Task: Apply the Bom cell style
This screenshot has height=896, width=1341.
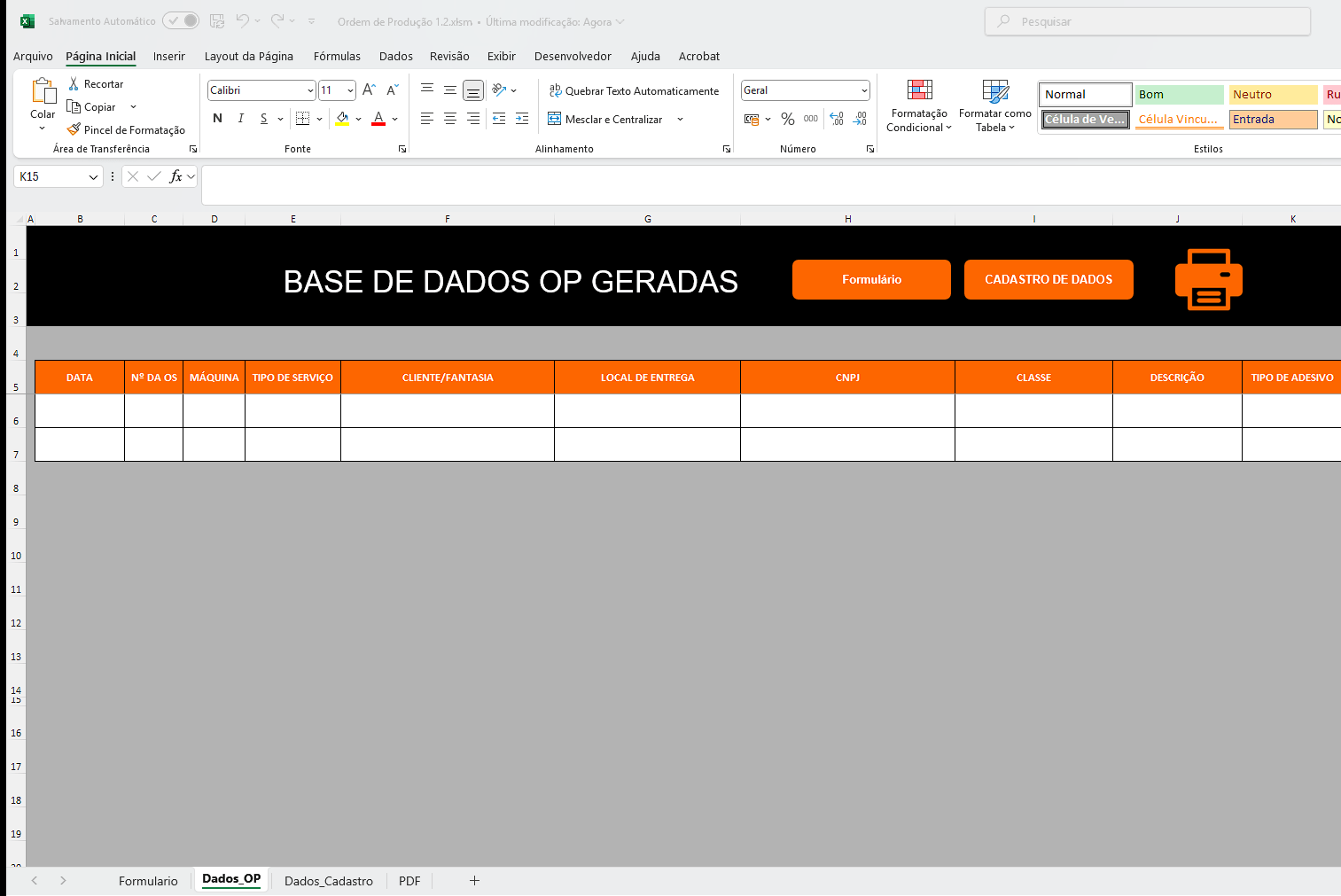Action: point(1180,94)
